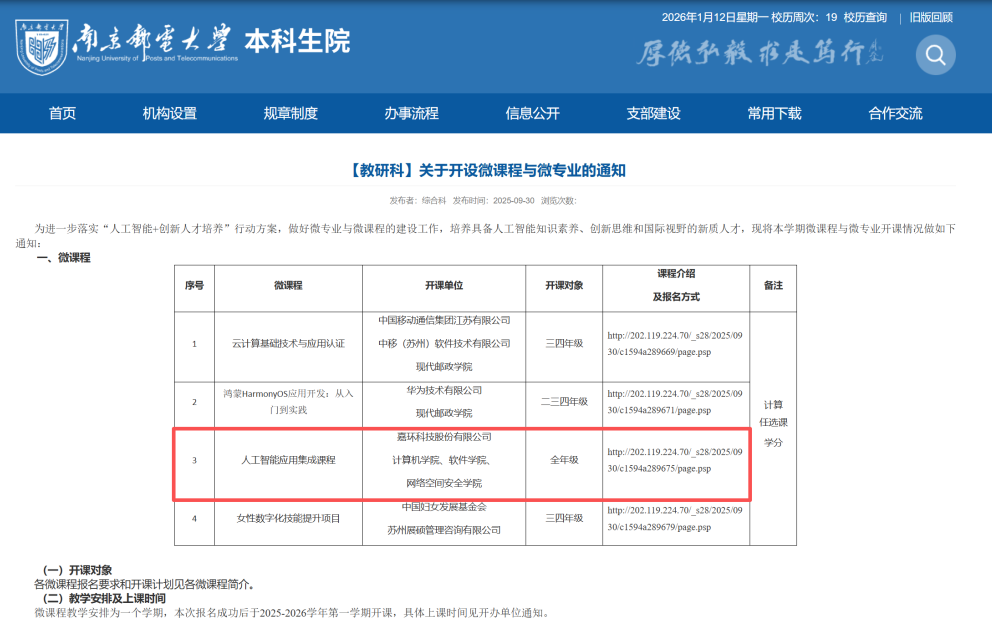
Task: Click the university emblem logo
Action: coord(42,47)
